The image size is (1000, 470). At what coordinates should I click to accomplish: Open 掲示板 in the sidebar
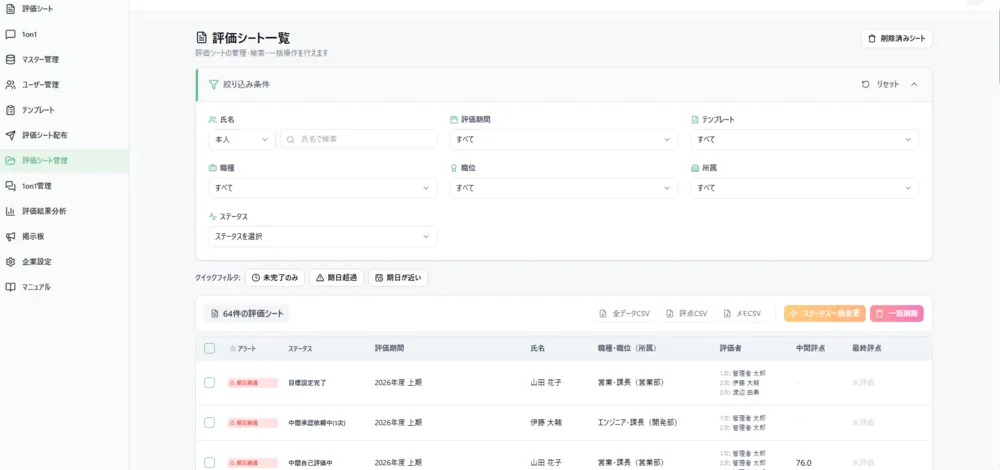click(64, 237)
